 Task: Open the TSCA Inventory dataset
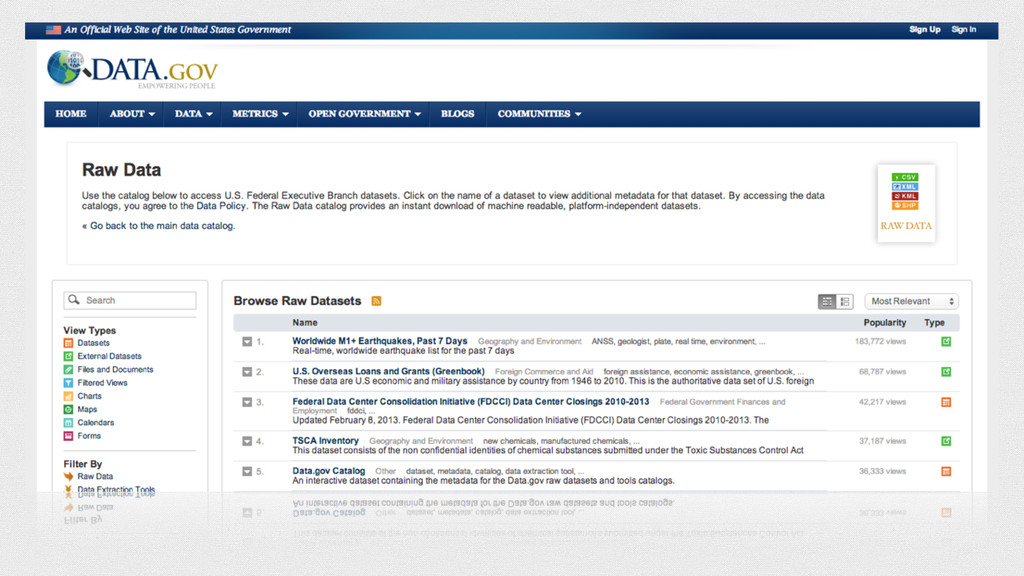pyautogui.click(x=325, y=441)
